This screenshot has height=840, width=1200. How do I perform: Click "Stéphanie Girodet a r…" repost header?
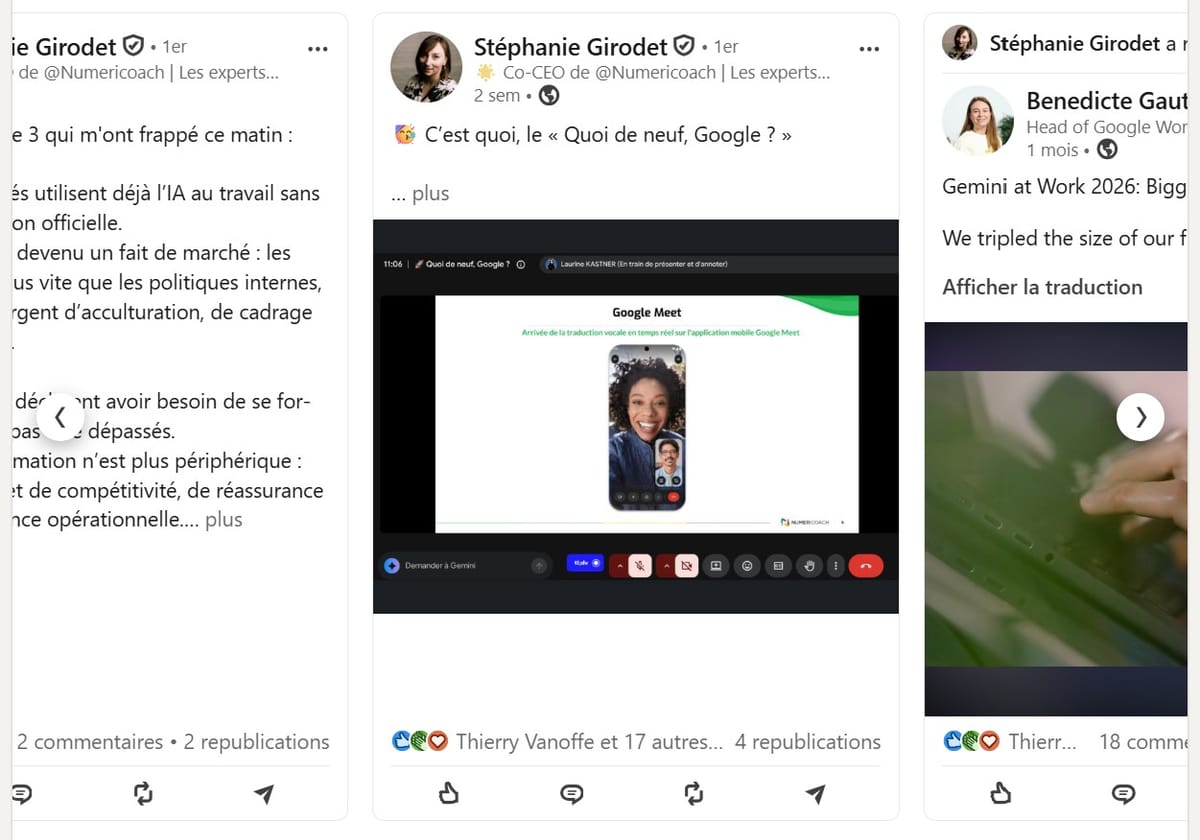point(1088,43)
